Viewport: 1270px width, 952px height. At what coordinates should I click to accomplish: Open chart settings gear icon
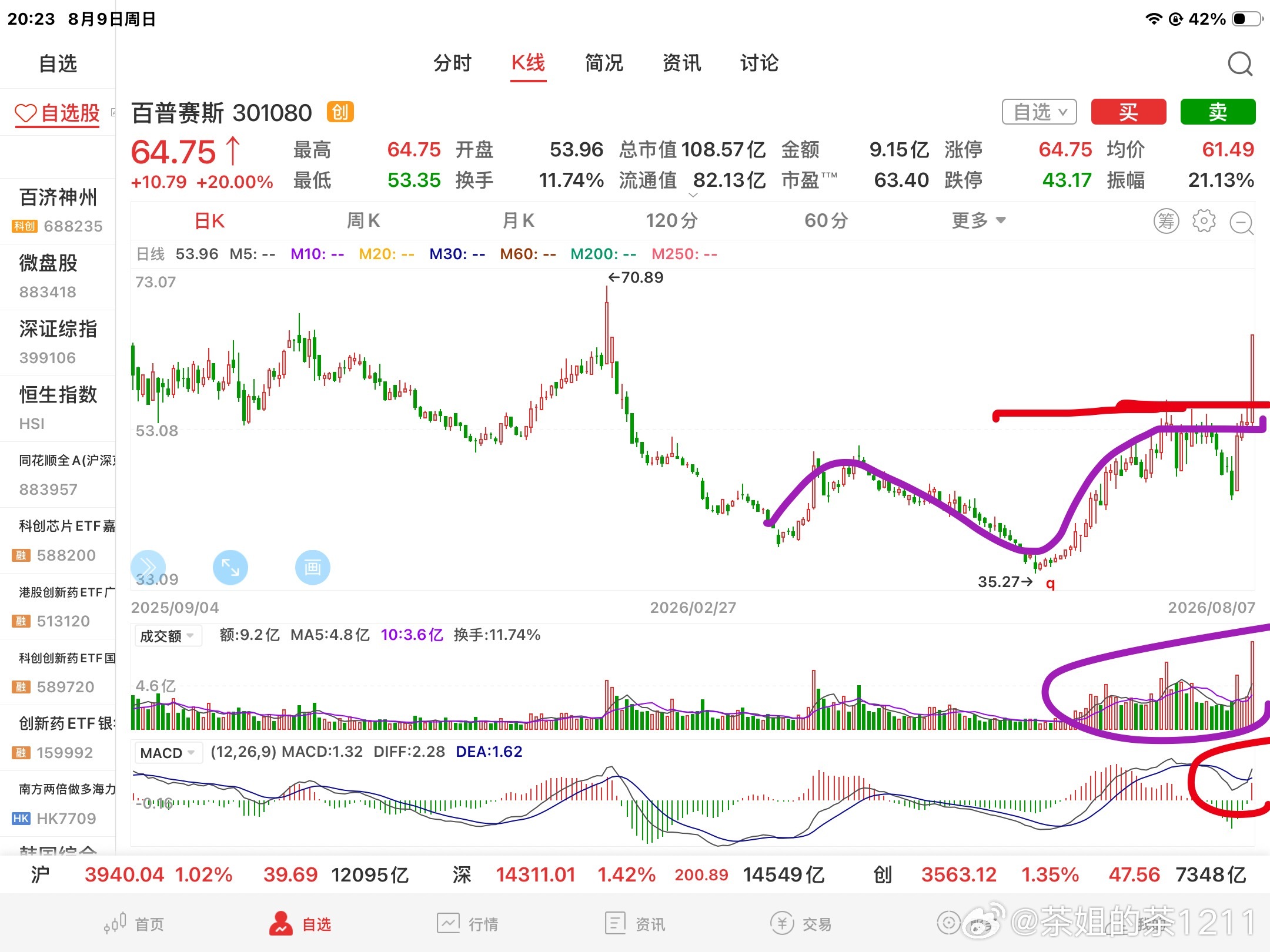1204,221
